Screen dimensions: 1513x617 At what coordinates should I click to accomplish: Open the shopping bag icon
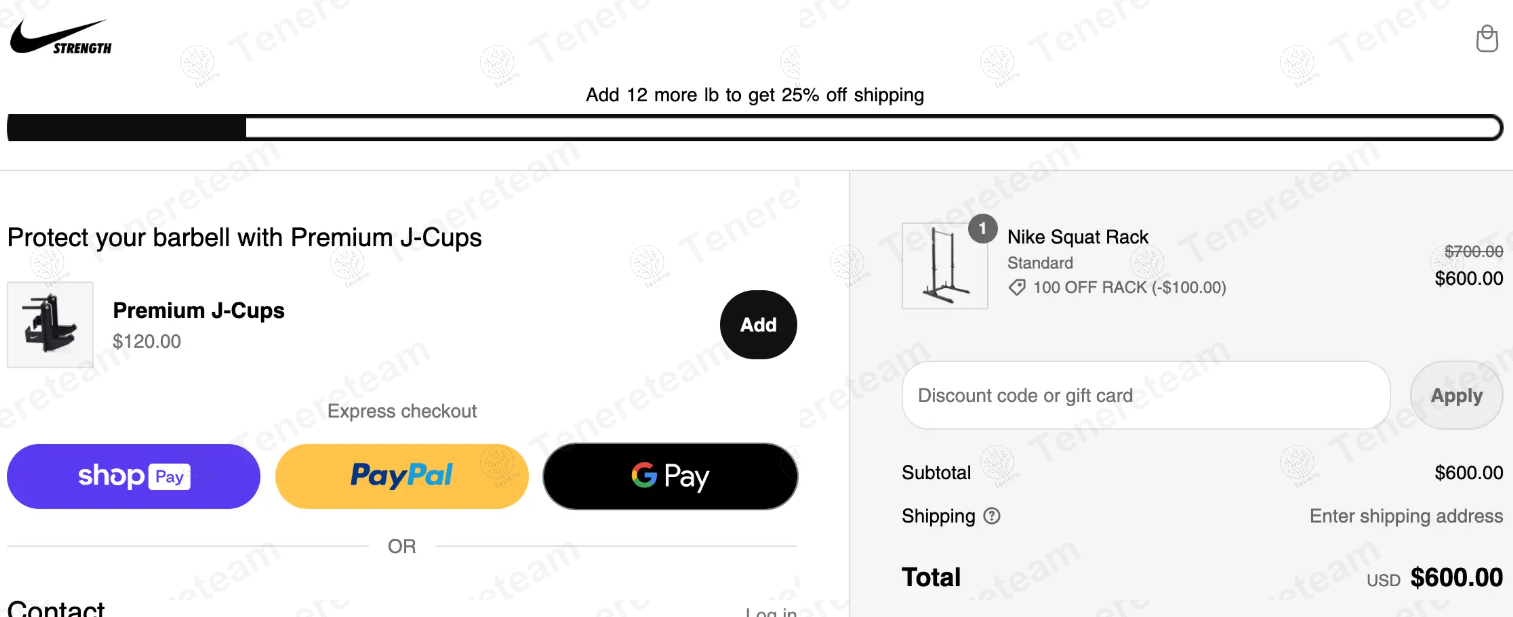1487,38
